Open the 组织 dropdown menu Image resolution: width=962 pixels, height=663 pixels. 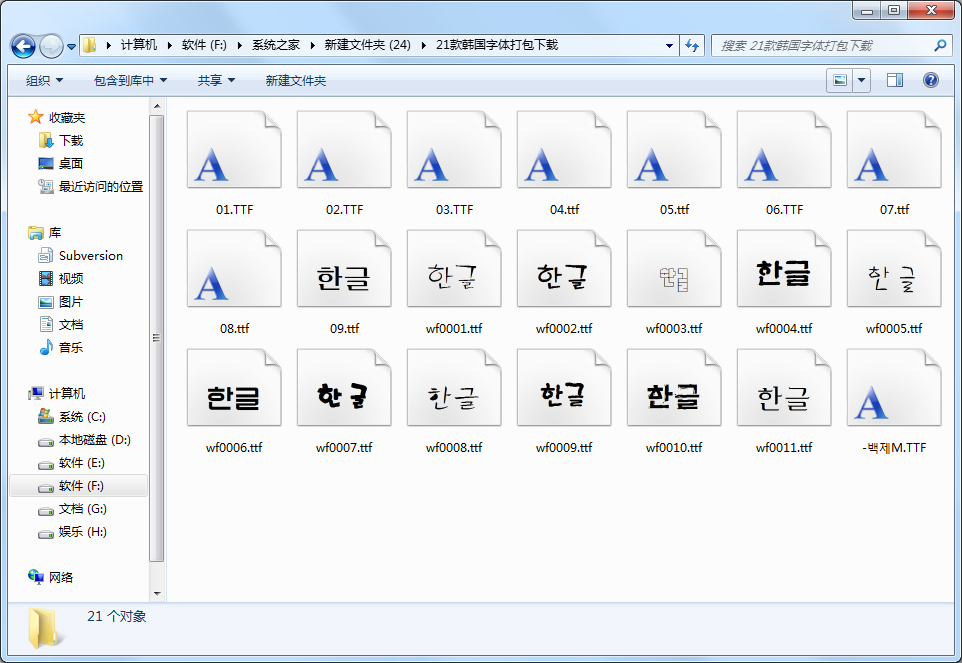pyautogui.click(x=44, y=80)
